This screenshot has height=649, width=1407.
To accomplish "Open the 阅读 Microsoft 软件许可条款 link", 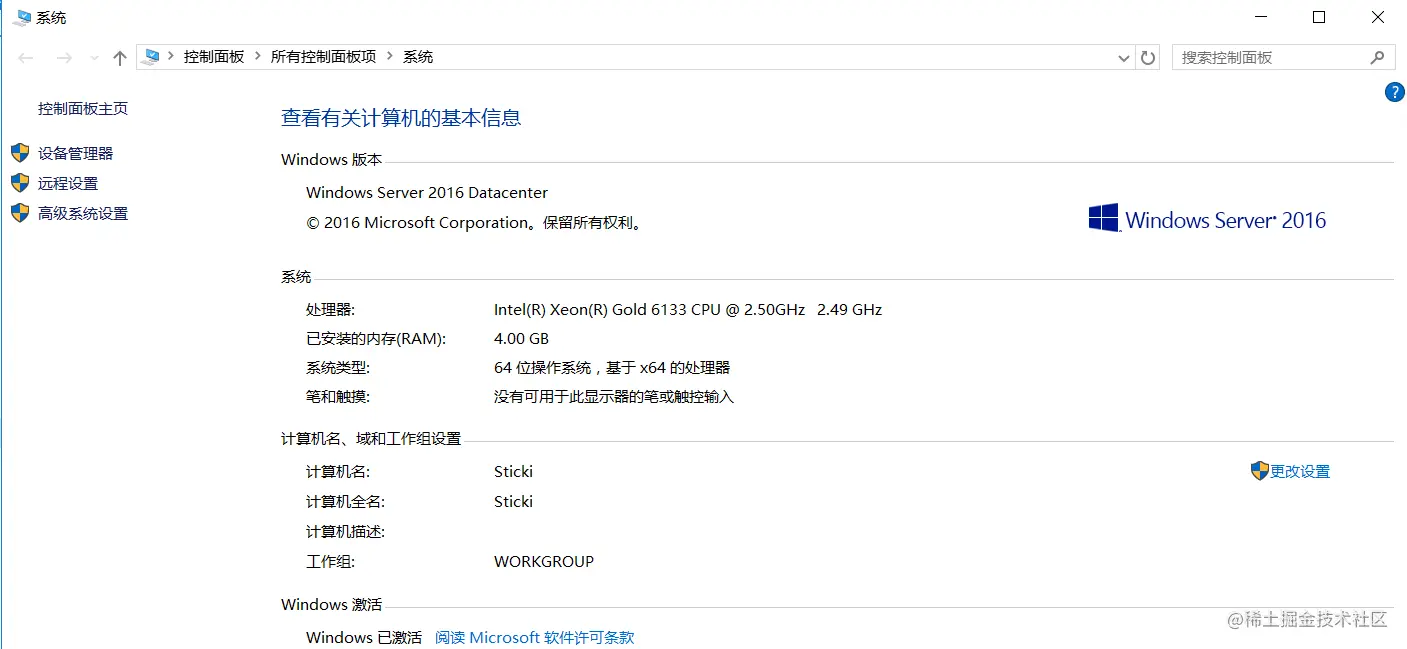I will 534,637.
